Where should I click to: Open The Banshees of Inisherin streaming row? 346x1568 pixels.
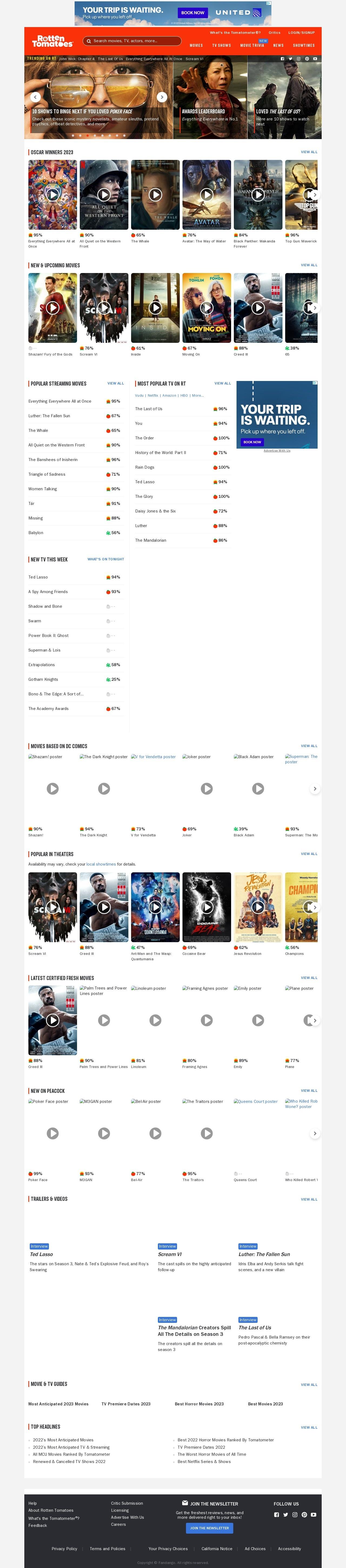point(75,459)
